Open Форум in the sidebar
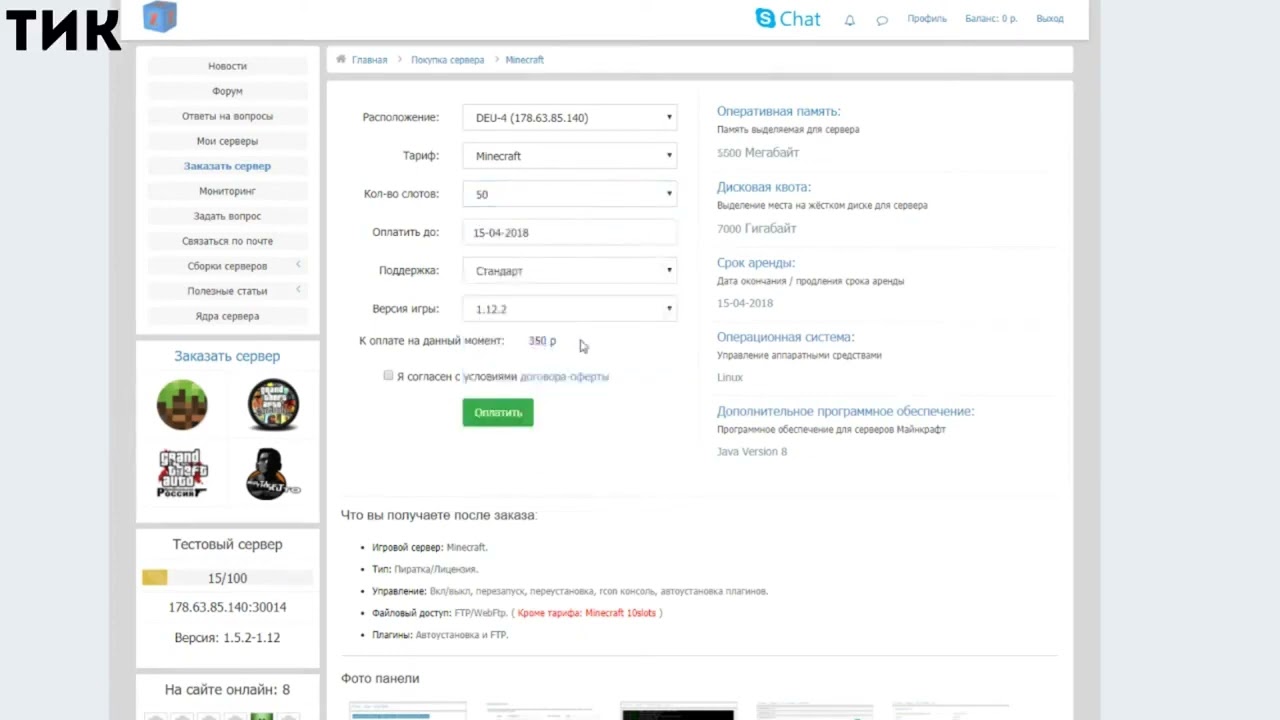The height and width of the screenshot is (720, 1280). (x=227, y=91)
